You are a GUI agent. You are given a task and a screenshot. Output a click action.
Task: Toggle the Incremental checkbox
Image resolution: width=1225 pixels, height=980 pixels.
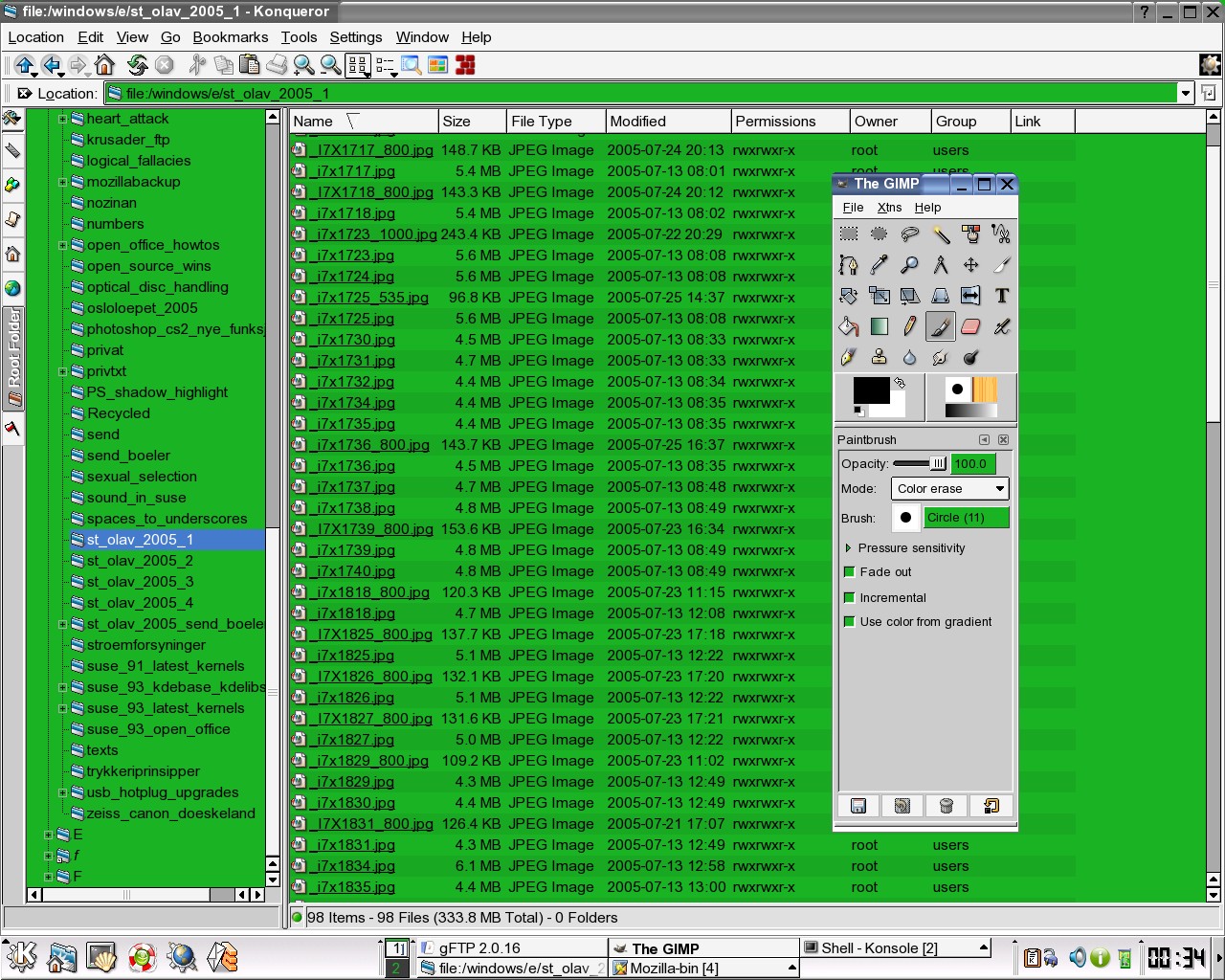point(849,598)
